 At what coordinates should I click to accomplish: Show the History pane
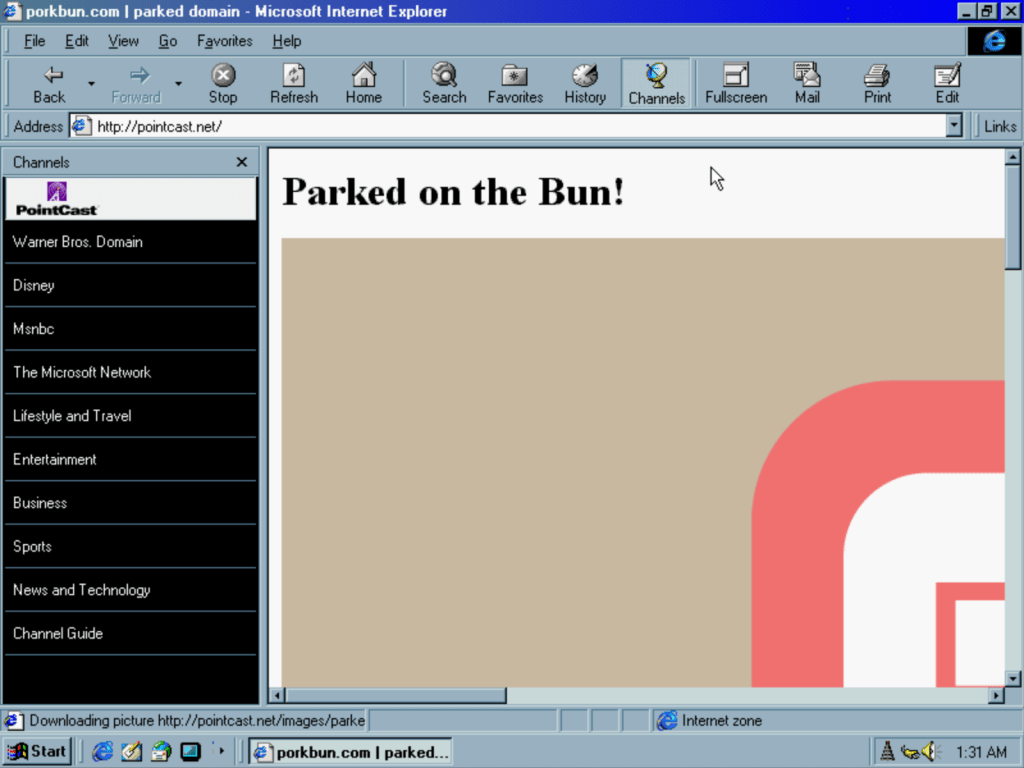(x=585, y=83)
